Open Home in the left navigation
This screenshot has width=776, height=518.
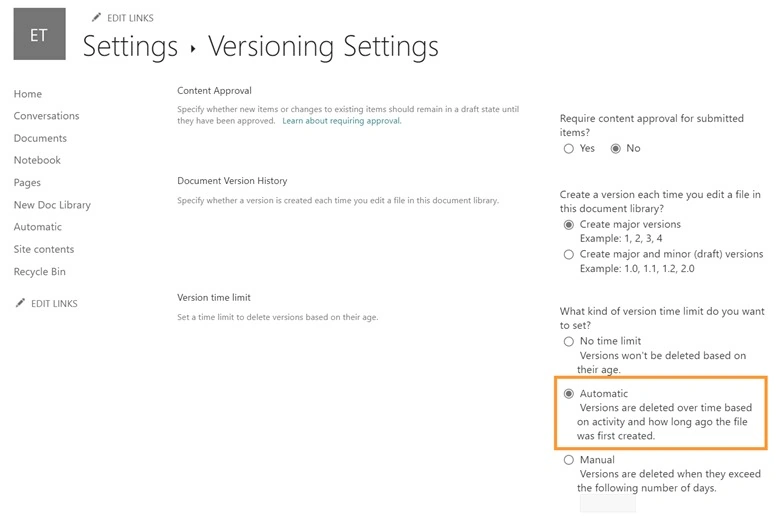click(28, 94)
